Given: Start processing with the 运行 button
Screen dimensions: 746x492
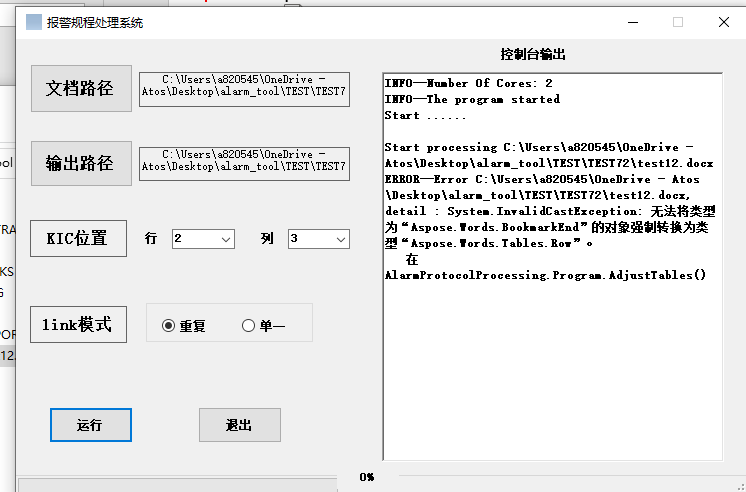Looking at the screenshot, I should point(90,425).
